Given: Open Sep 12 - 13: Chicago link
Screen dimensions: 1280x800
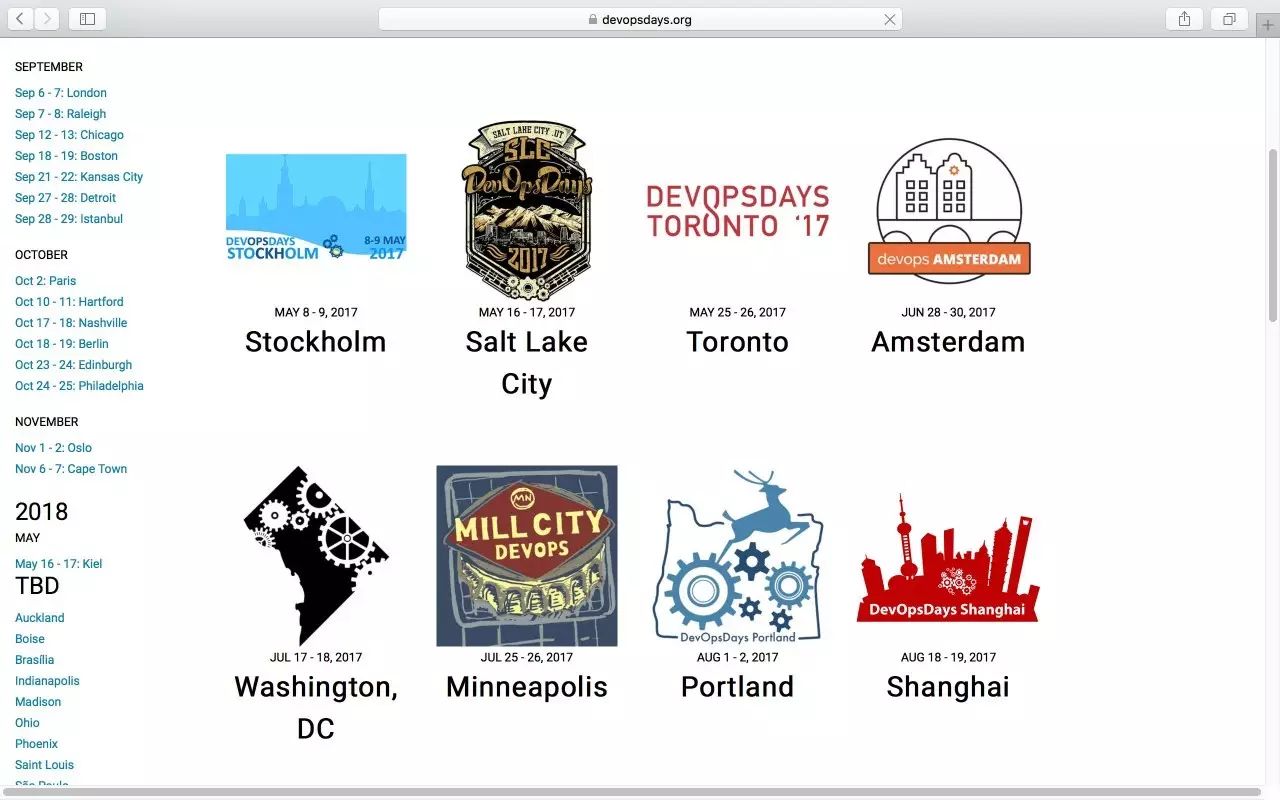Looking at the screenshot, I should pyautogui.click(x=69, y=135).
